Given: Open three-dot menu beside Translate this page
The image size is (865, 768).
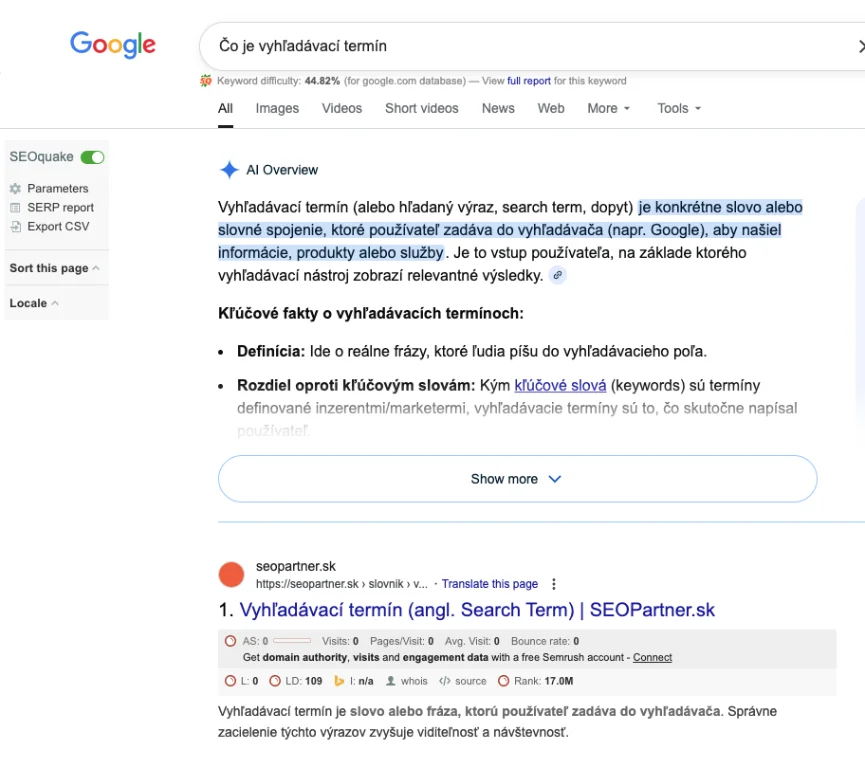Looking at the screenshot, I should tap(554, 584).
